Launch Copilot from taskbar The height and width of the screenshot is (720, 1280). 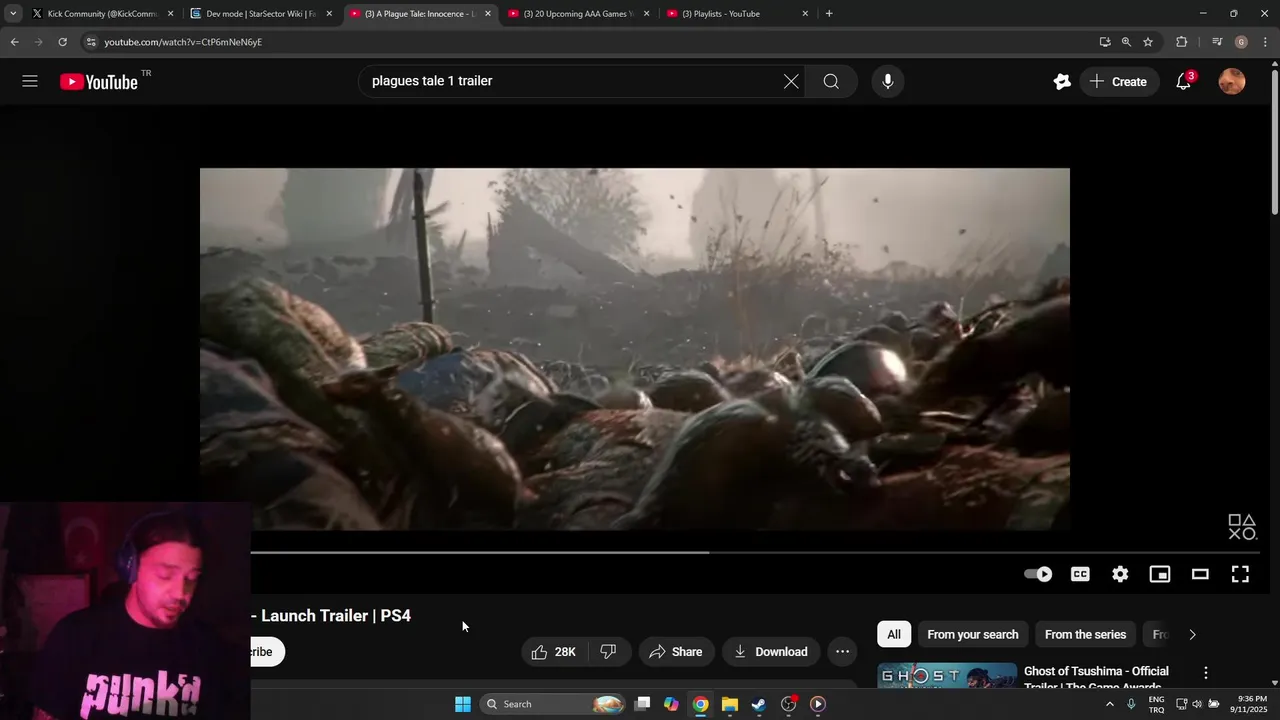click(x=671, y=704)
